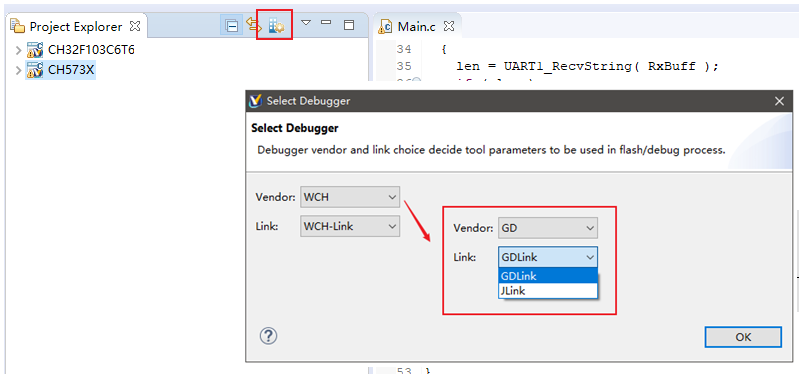Choose GDLink in the dropdown list
The width and height of the screenshot is (804, 374).
(548, 275)
